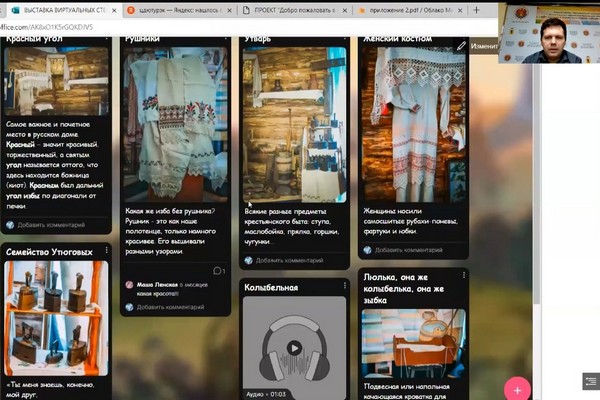Viewport: 600px width, 400px height.
Task: Open the Люлька cradle photo
Action: click(x=414, y=344)
